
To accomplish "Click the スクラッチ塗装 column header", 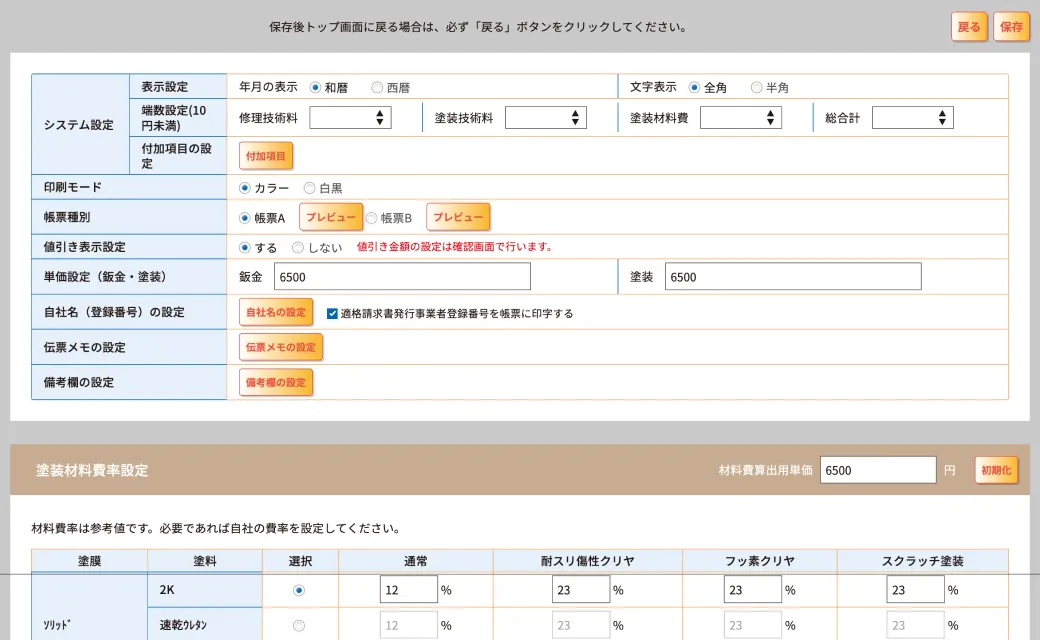I will [x=923, y=561].
